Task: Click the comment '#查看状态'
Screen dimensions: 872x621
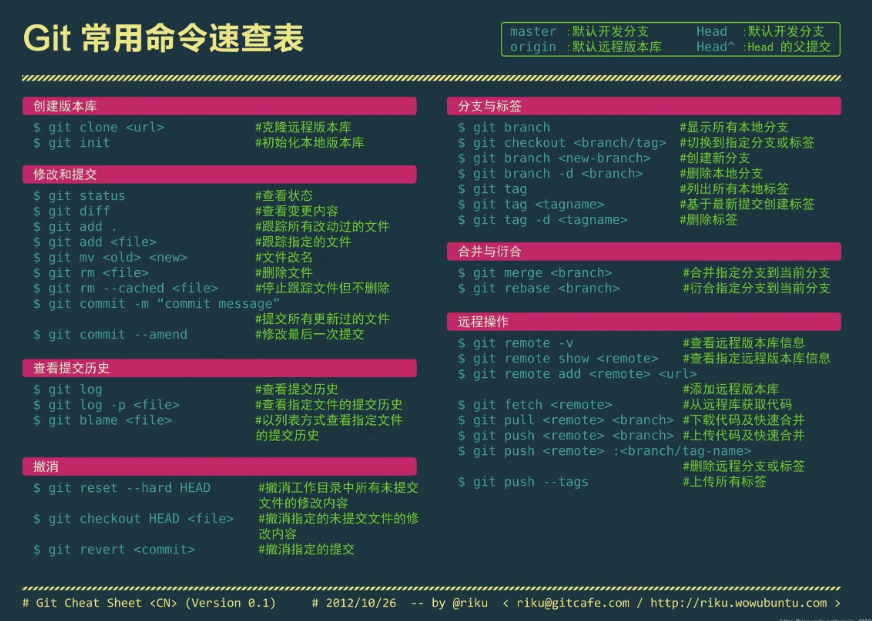Action: (x=284, y=196)
